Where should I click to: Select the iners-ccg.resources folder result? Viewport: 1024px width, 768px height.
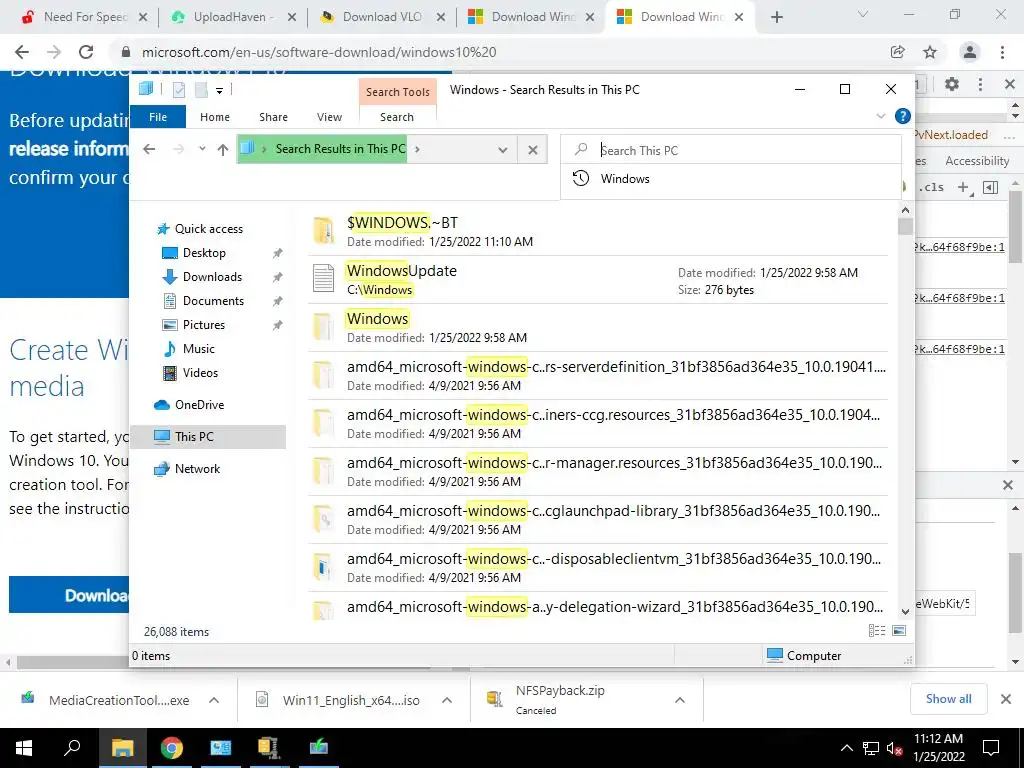[x=598, y=423]
